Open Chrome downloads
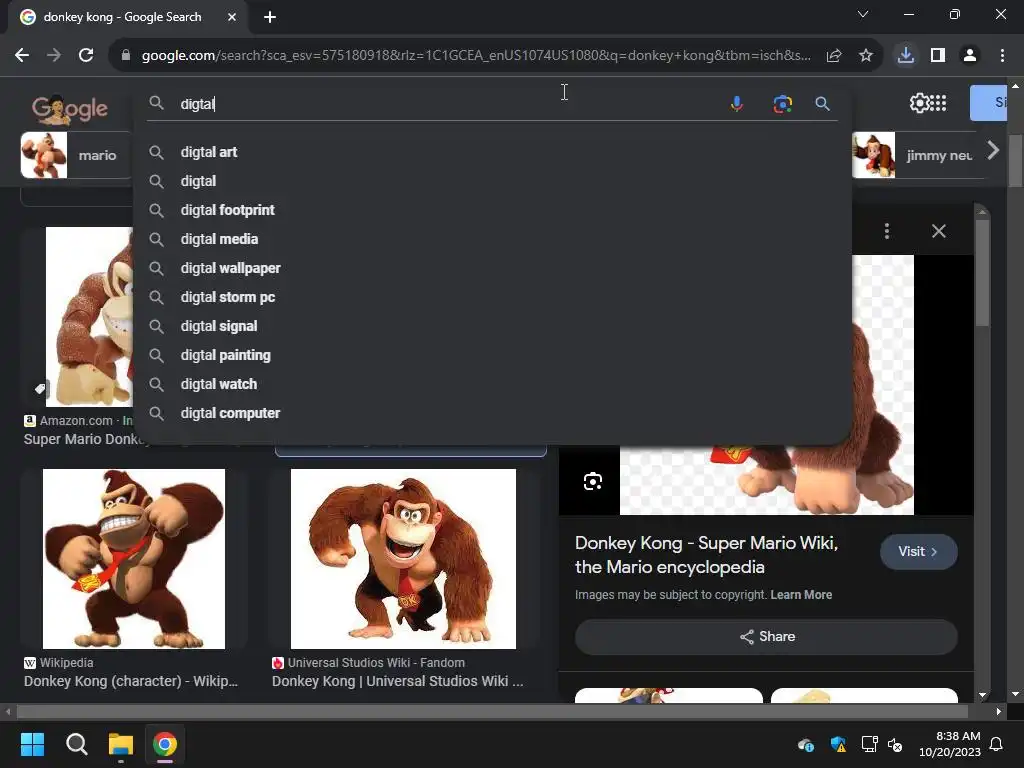 tap(906, 55)
